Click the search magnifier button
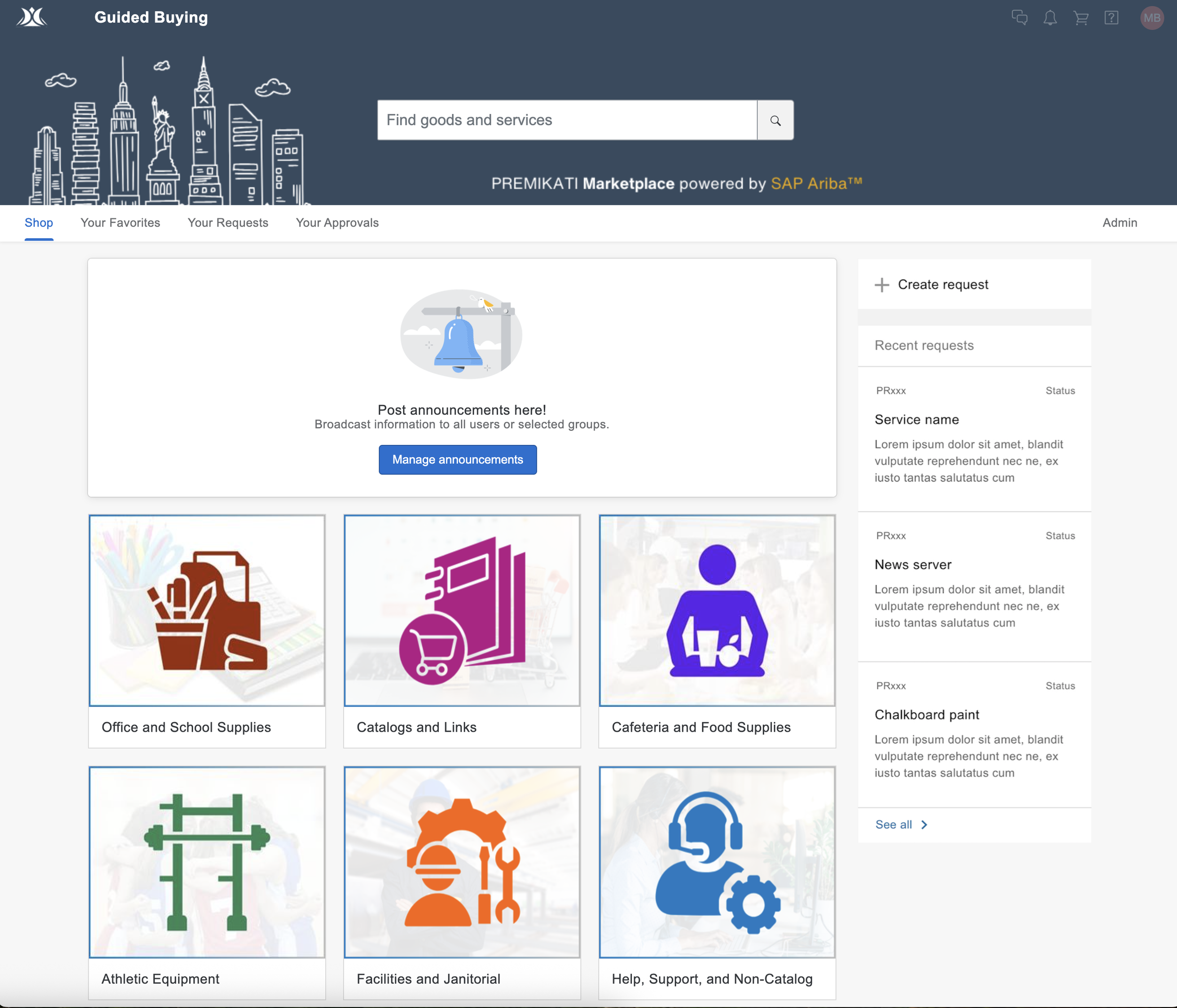1177x1008 pixels. [x=775, y=121]
